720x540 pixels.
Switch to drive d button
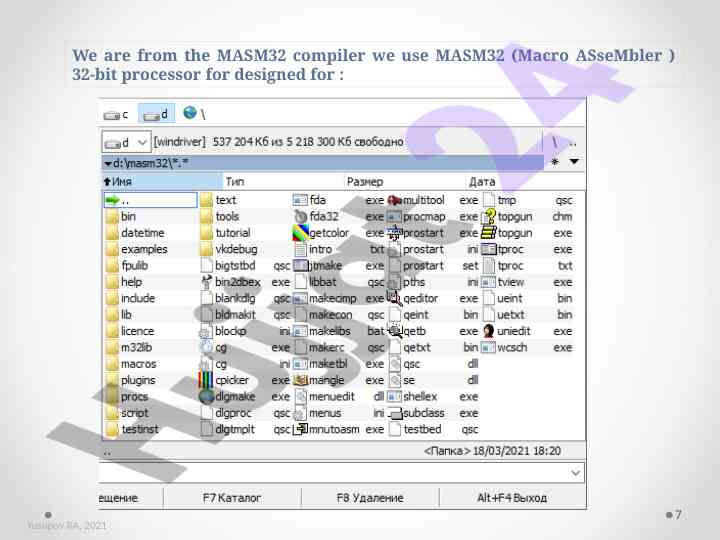point(155,114)
